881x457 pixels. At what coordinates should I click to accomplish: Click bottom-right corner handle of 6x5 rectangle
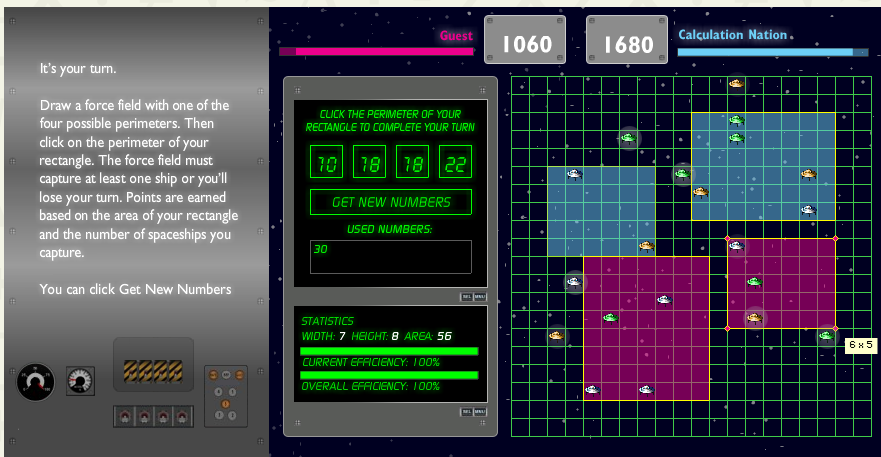tap(835, 328)
